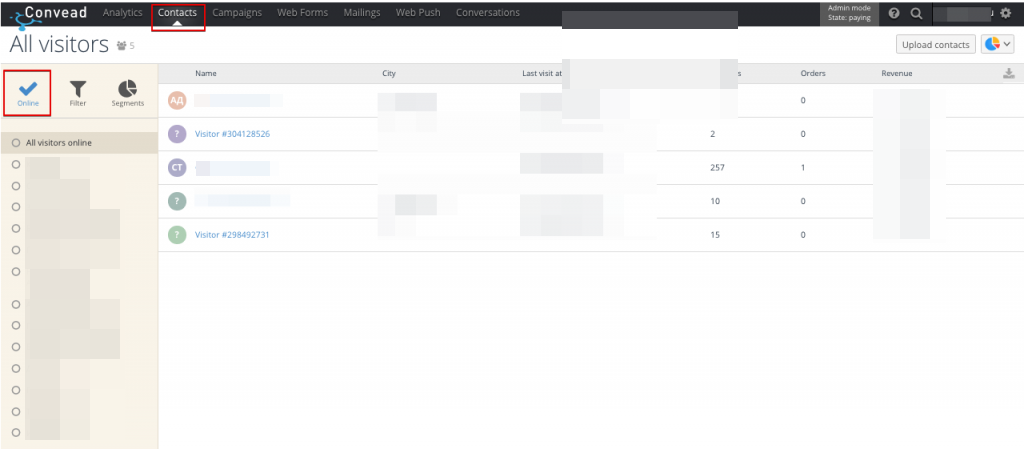This screenshot has width=1024, height=449.
Task: Sort by the Orders column
Action: [x=813, y=73]
